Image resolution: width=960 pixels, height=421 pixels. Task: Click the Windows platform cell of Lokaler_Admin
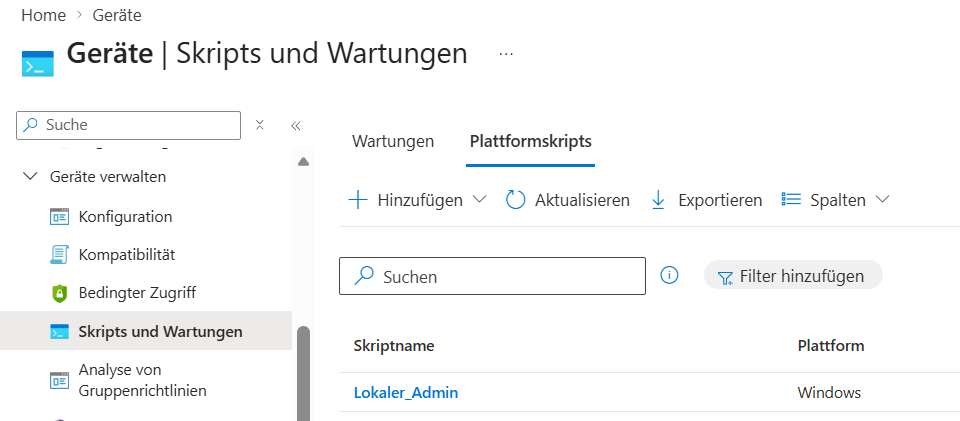(829, 392)
